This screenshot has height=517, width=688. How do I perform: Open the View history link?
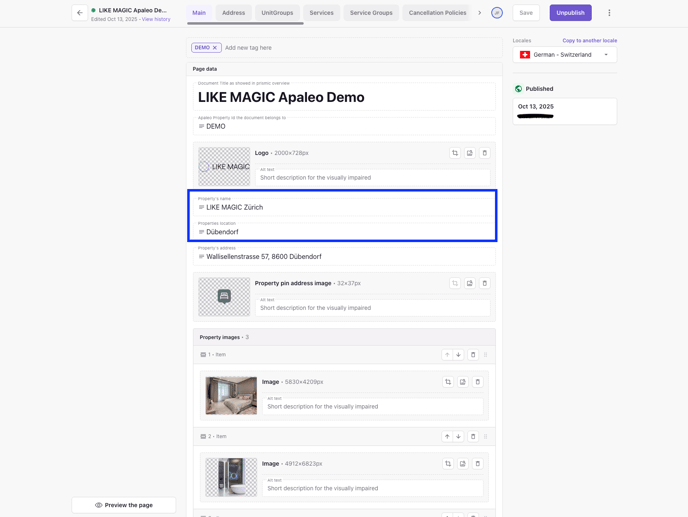(x=156, y=19)
